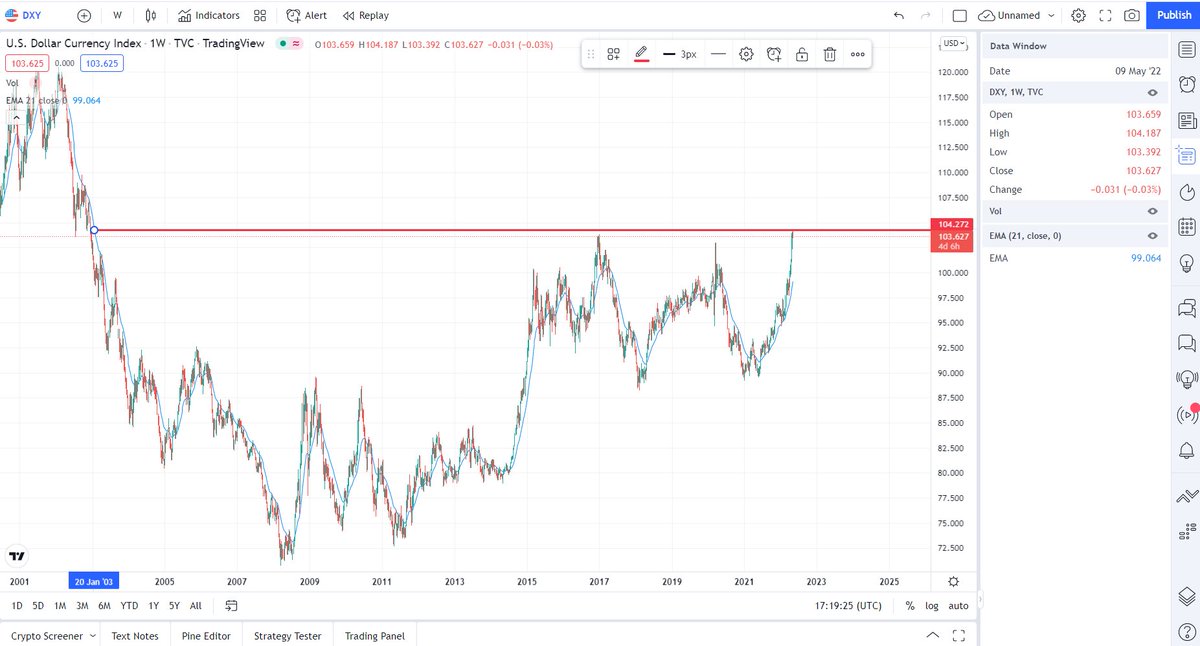Add alert on the horizontal ray drawing
Screen dimensions: 1200x646
(x=774, y=54)
